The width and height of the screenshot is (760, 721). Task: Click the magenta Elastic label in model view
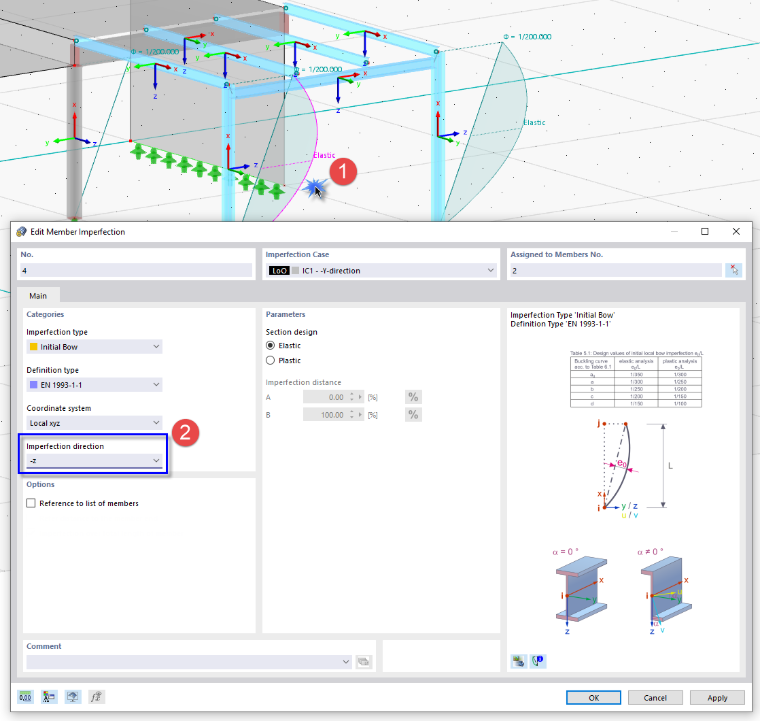coord(324,155)
